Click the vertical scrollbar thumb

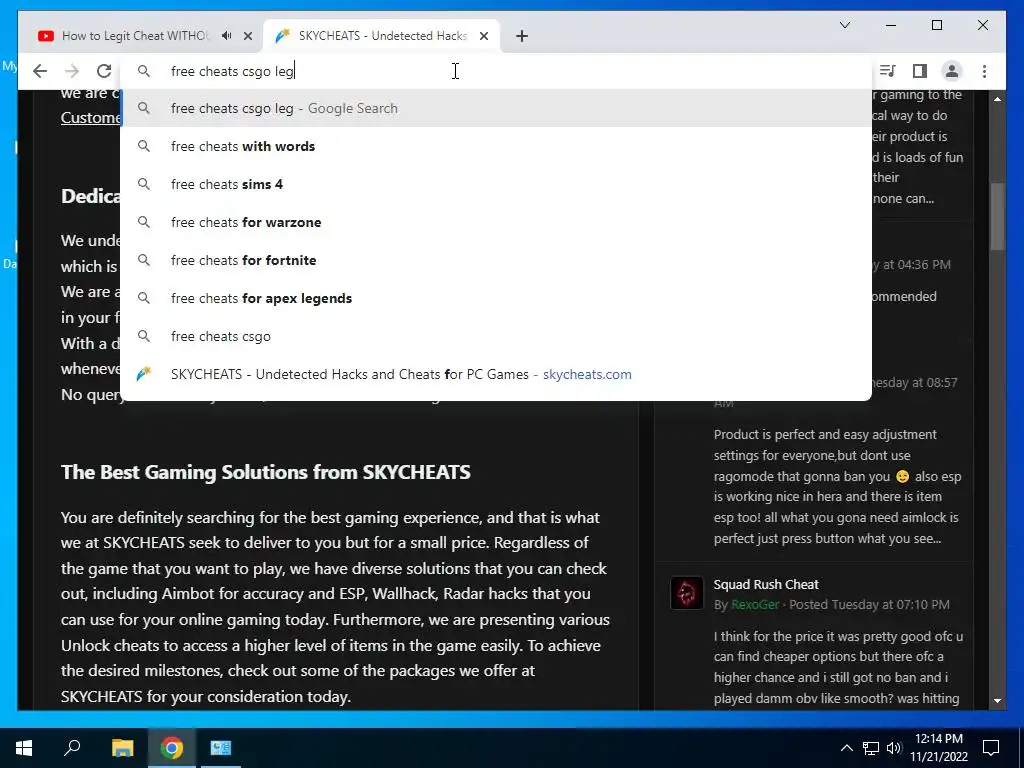click(x=997, y=217)
